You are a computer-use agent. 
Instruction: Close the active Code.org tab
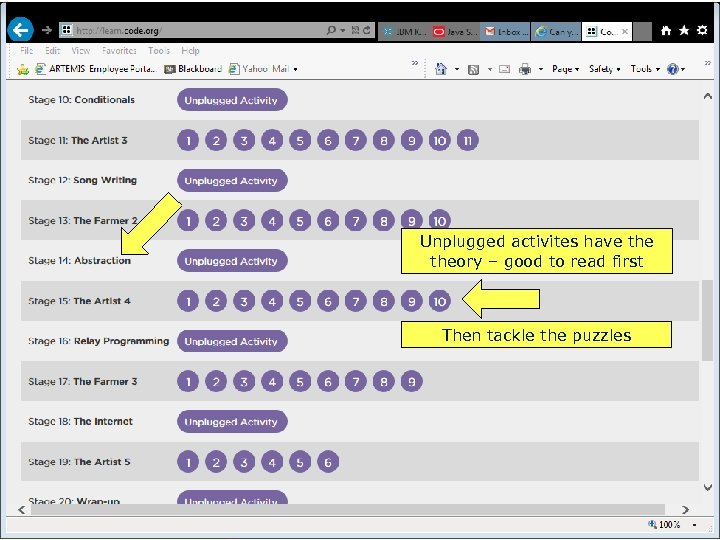pyautogui.click(x=624, y=31)
